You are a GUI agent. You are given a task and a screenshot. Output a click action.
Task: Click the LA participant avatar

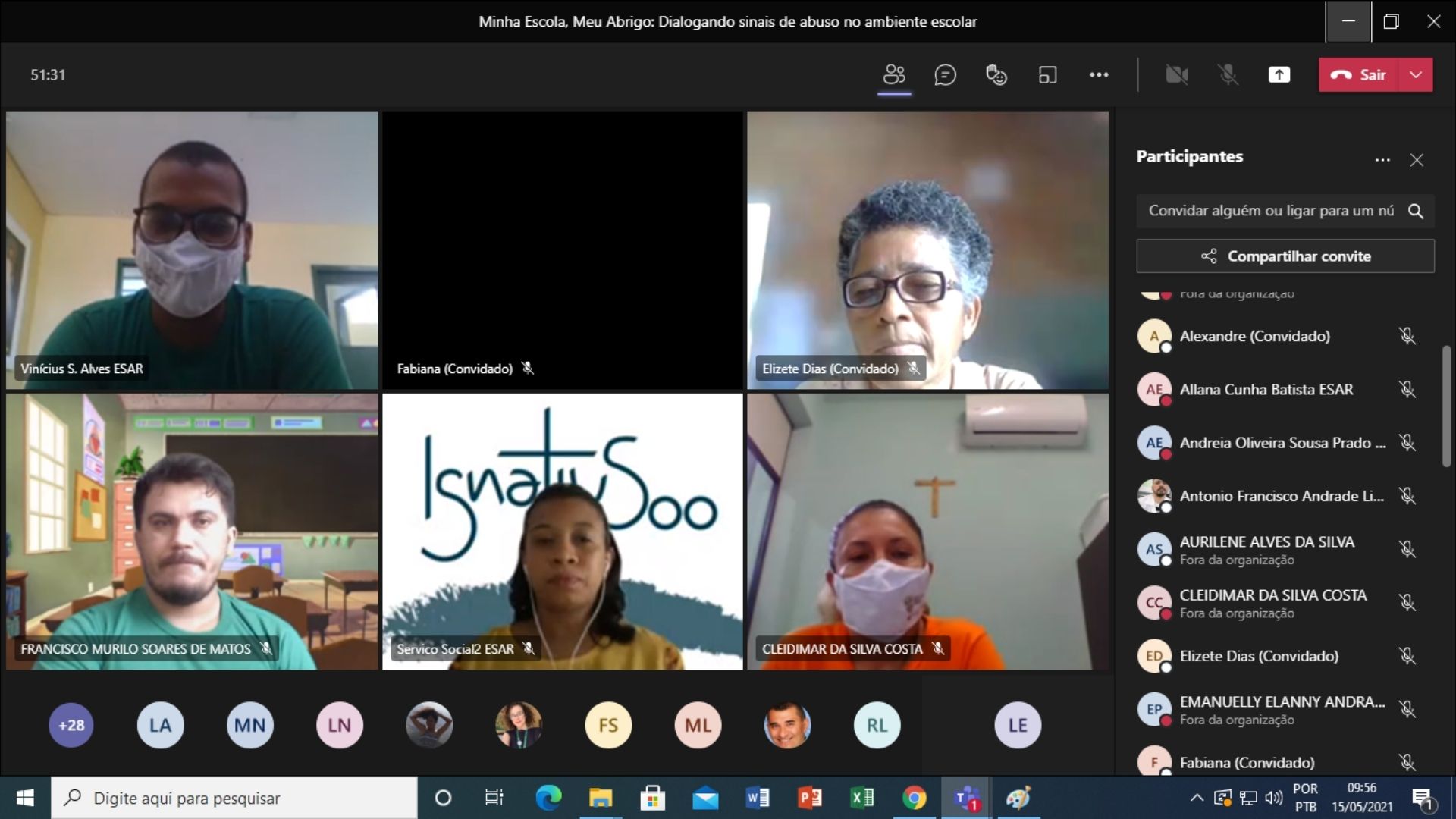160,725
